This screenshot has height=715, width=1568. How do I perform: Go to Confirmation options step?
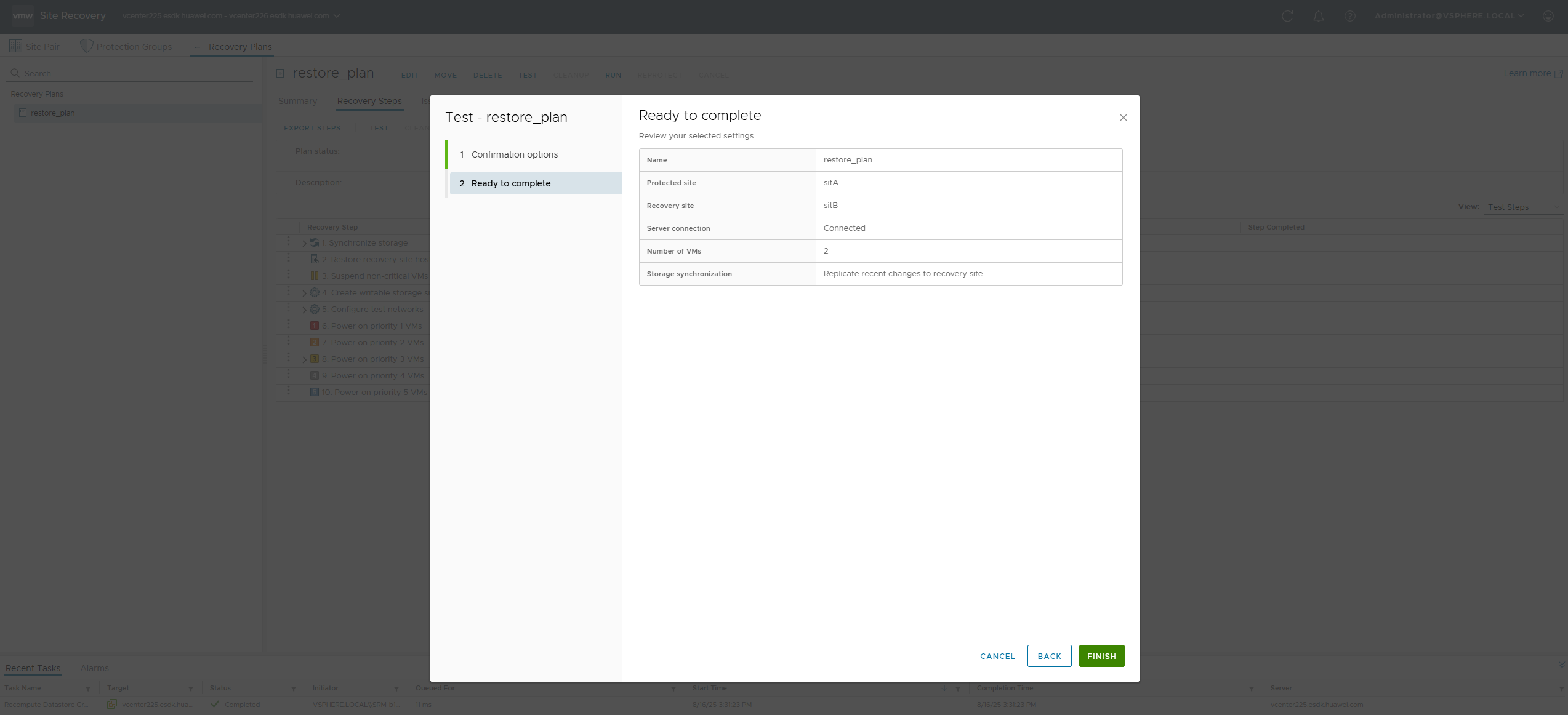515,154
